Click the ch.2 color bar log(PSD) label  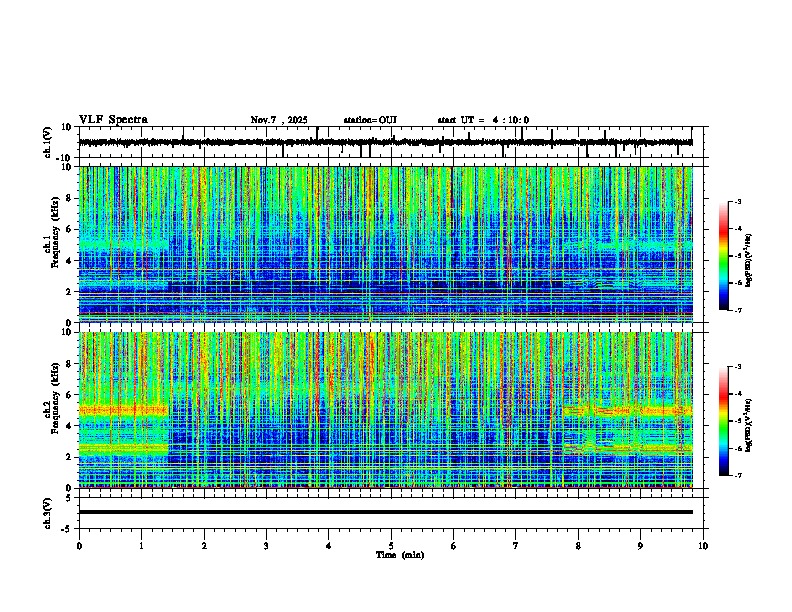[748, 425]
